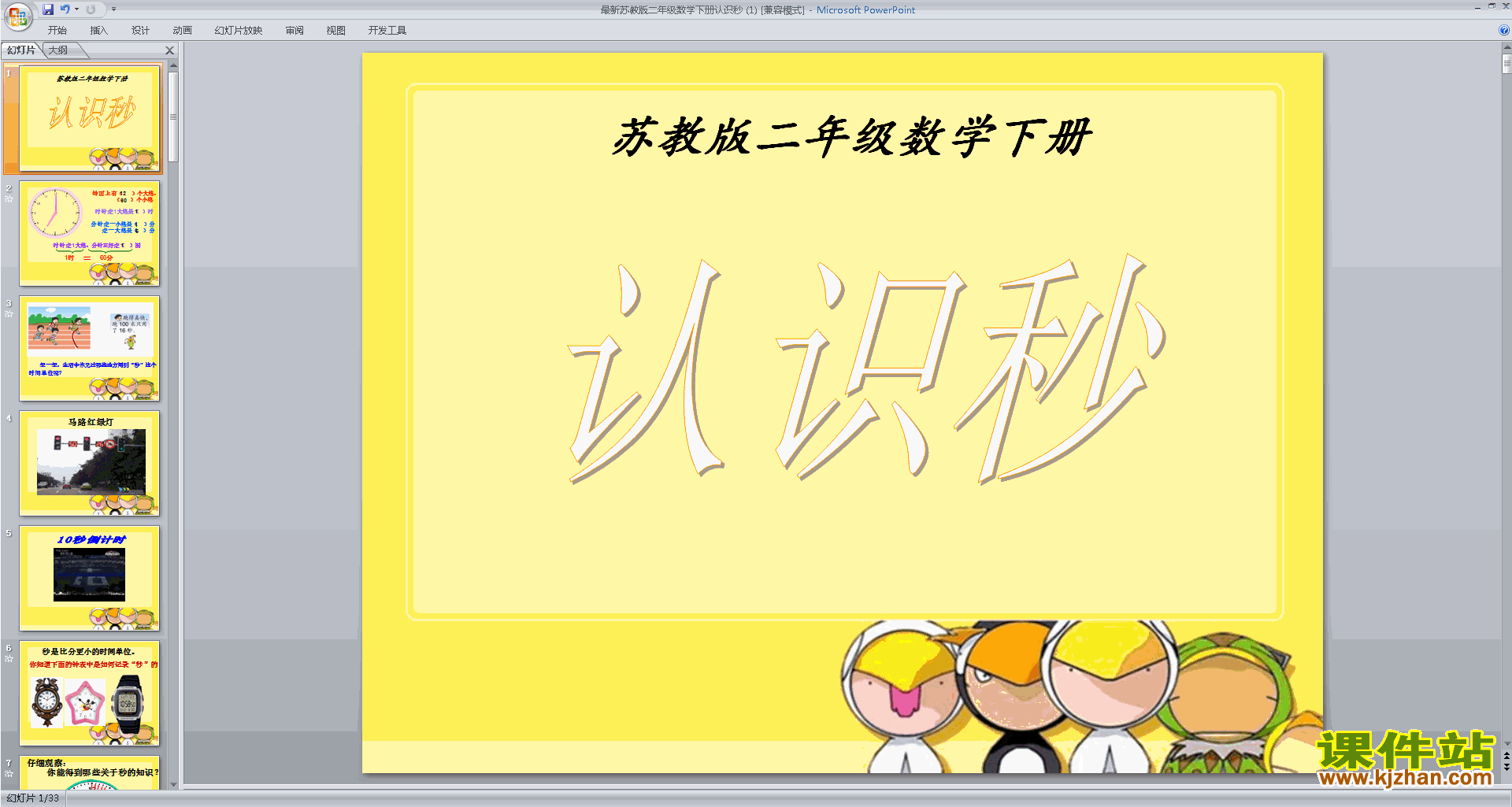Close the PowerPoint window
The image size is (1512, 807).
[x=1506, y=6]
